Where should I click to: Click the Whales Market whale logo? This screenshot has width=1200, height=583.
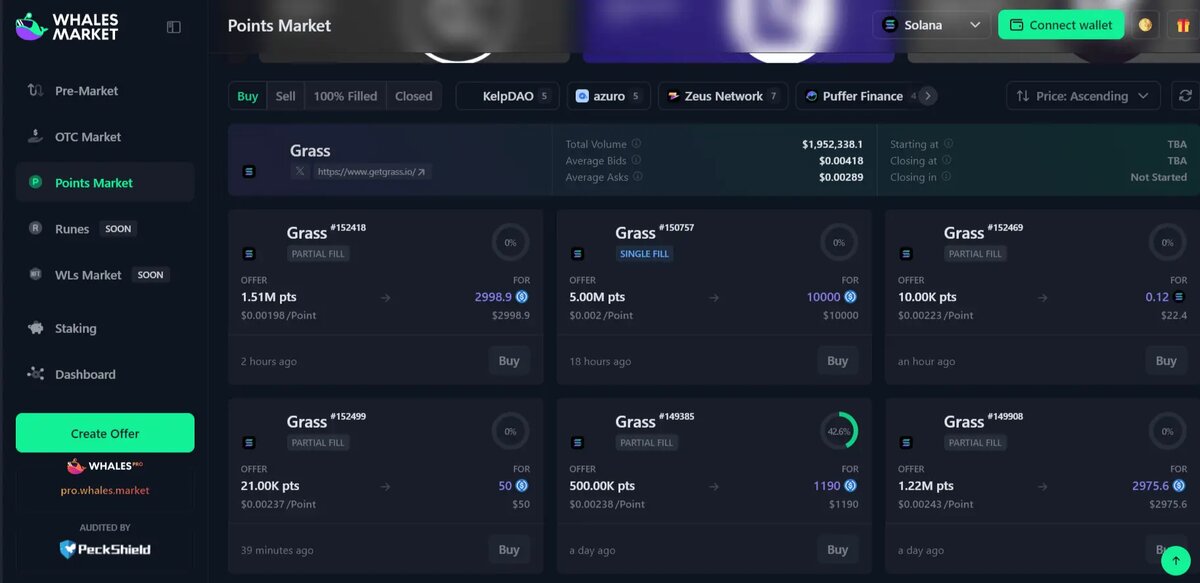(31, 26)
